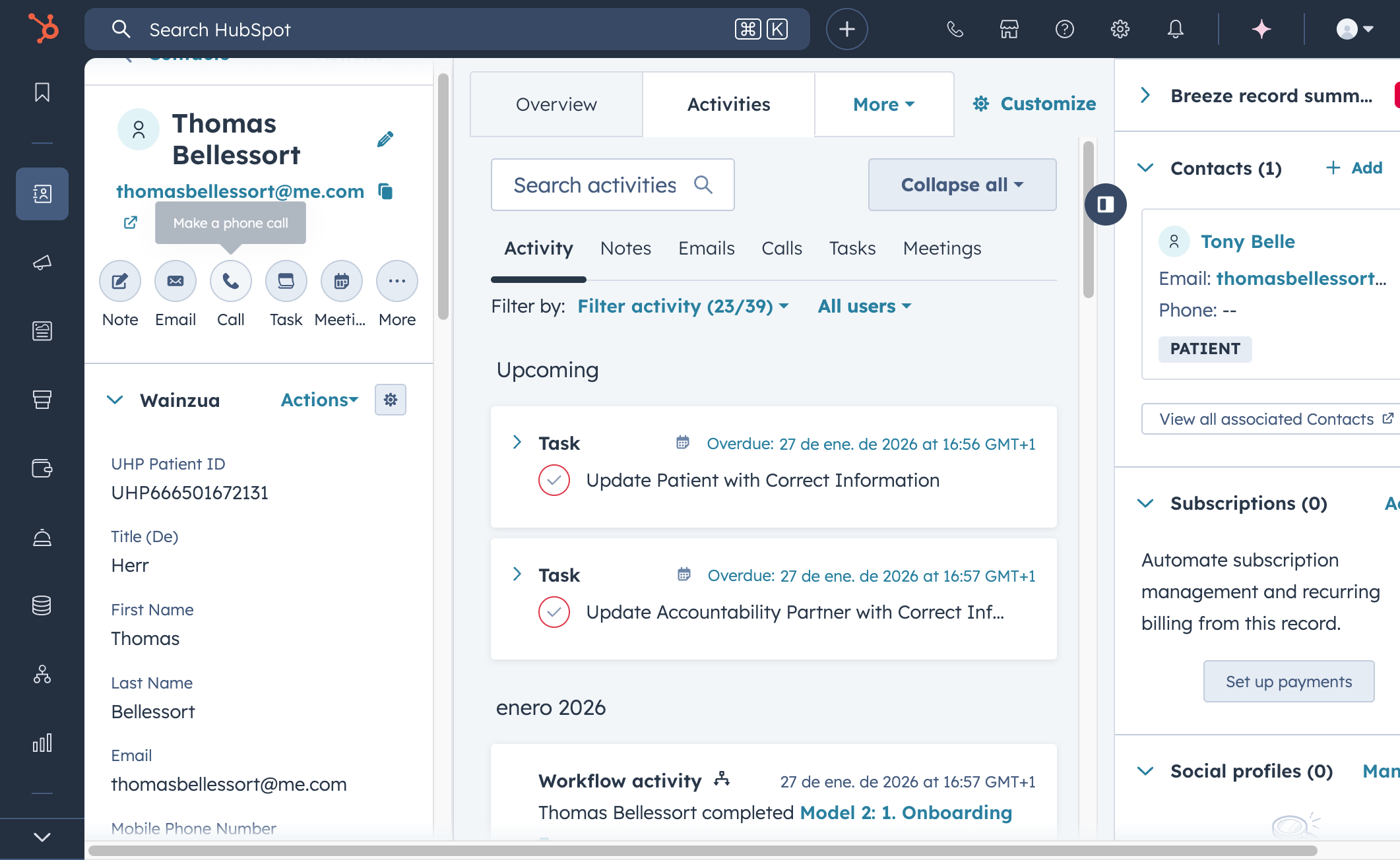Open the Filter activity (23/39) dropdown
The height and width of the screenshot is (860, 1400).
click(683, 306)
